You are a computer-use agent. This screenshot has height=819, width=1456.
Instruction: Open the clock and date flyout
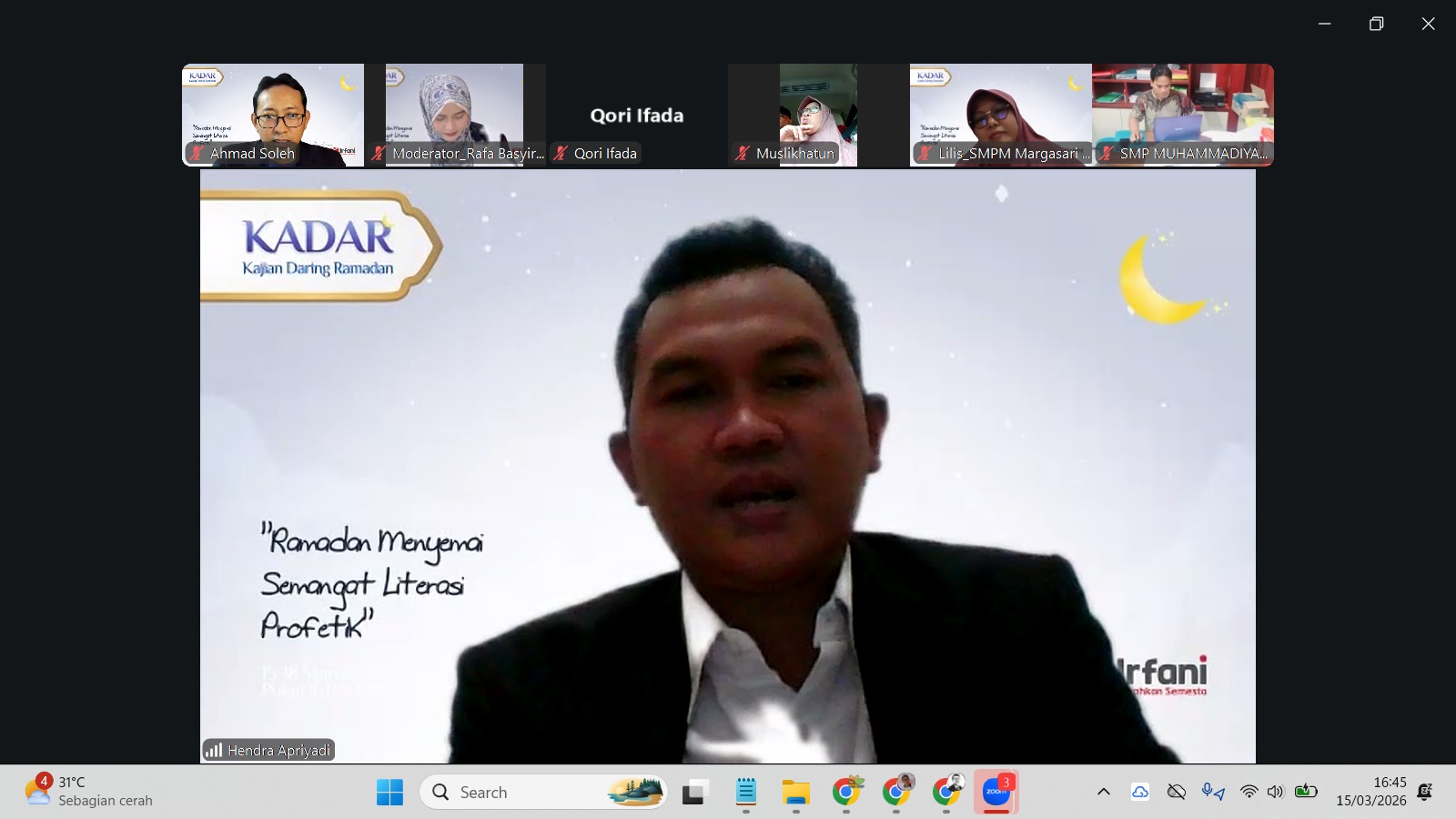pyautogui.click(x=1370, y=792)
